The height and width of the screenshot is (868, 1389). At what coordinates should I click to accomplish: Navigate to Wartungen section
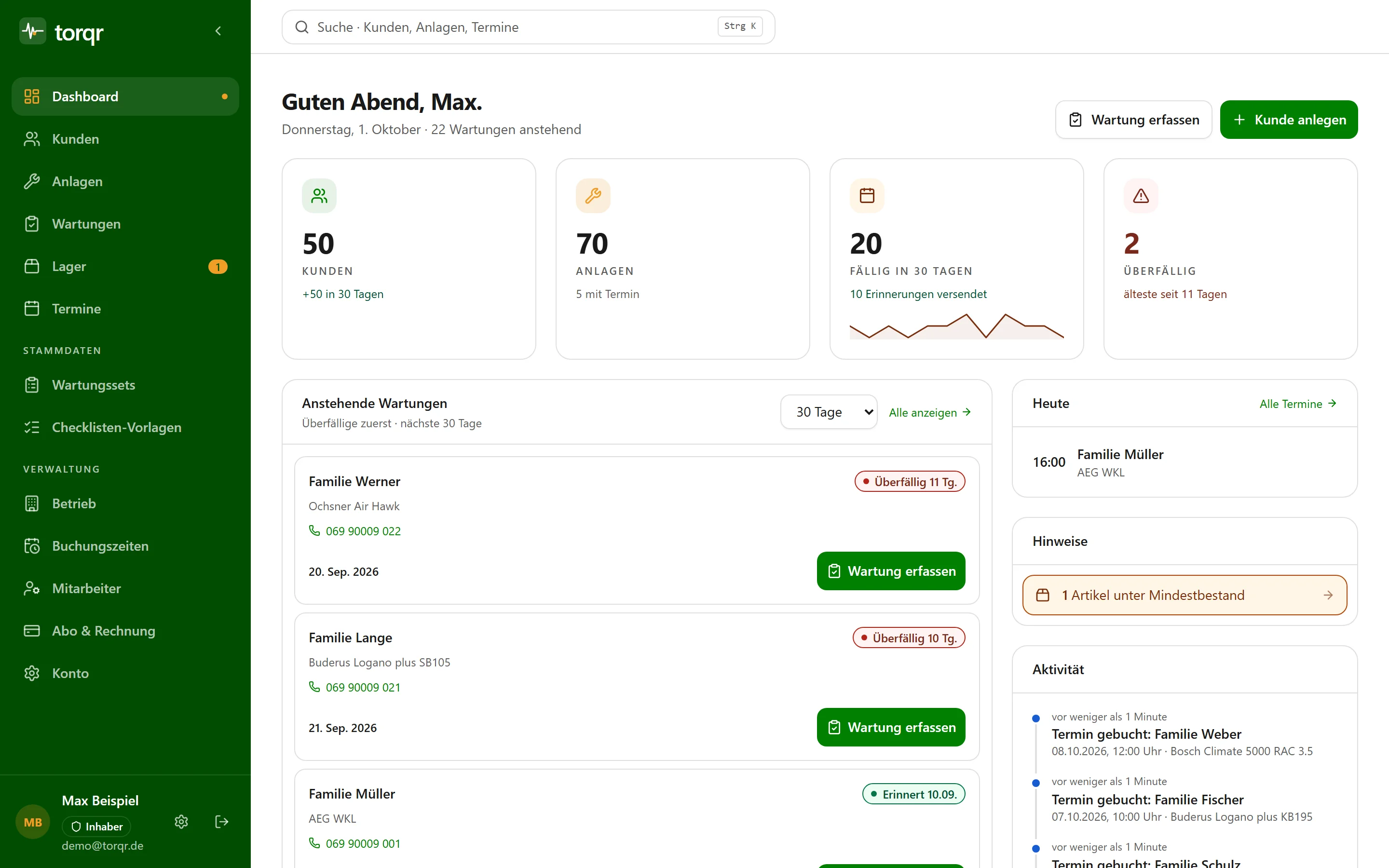[x=125, y=224]
